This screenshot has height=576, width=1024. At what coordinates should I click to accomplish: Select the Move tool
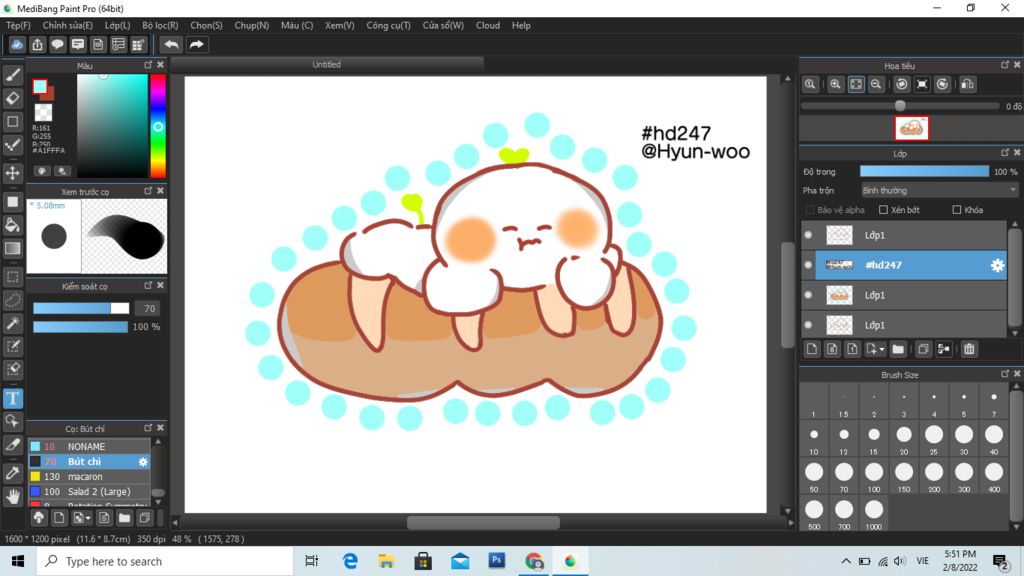[13, 173]
